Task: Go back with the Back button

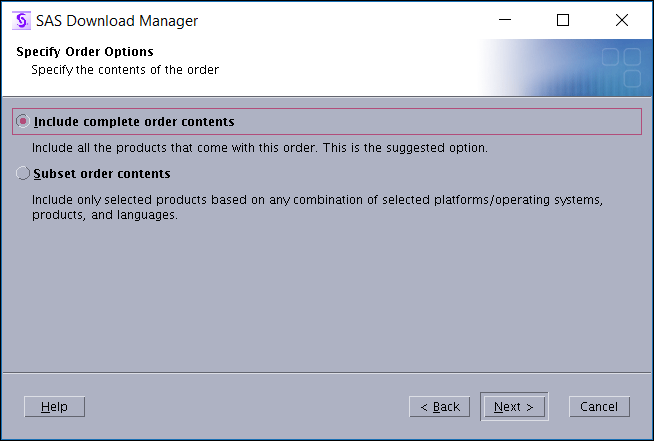Action: click(x=439, y=407)
